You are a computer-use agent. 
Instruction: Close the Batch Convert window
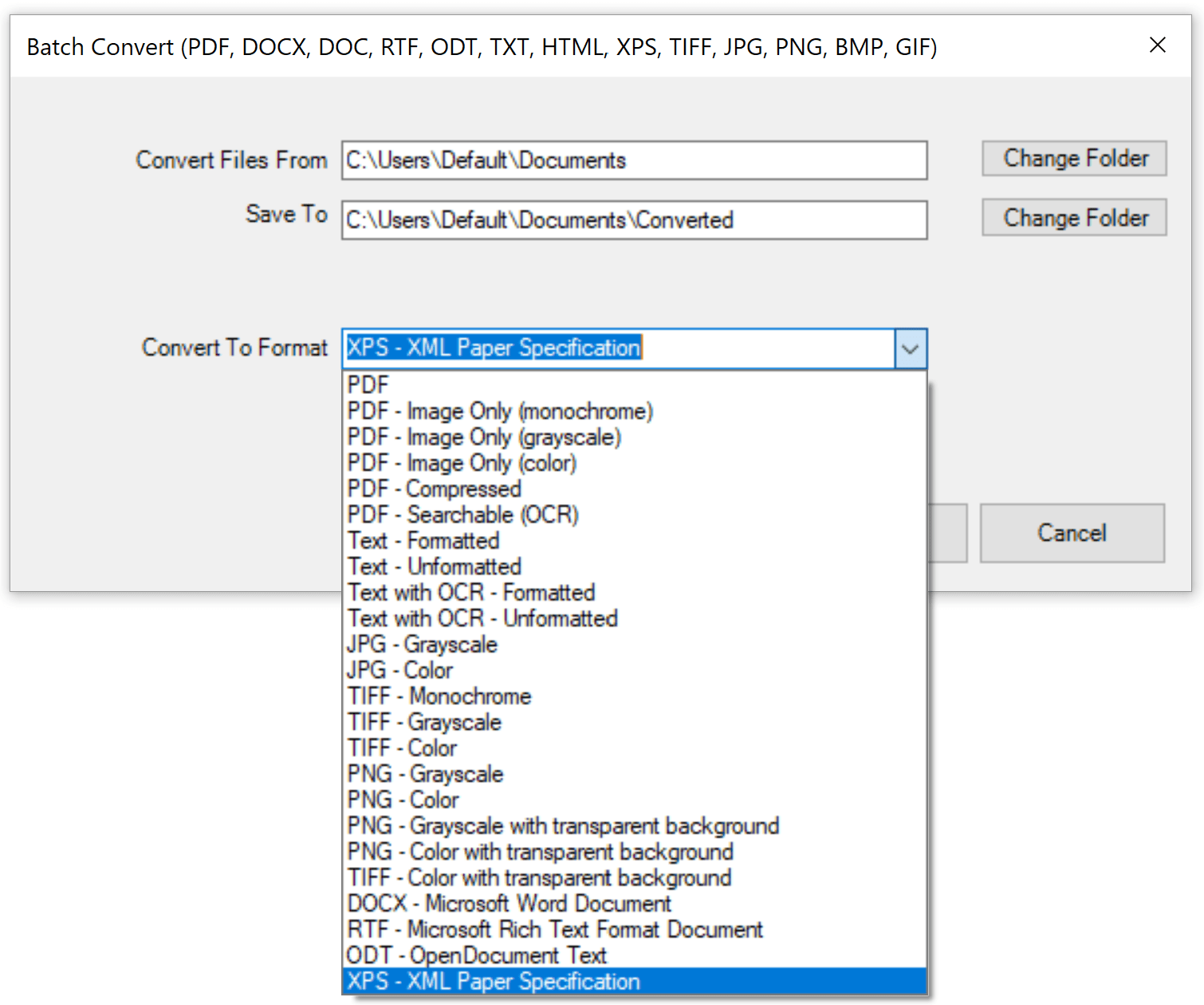(x=1157, y=45)
